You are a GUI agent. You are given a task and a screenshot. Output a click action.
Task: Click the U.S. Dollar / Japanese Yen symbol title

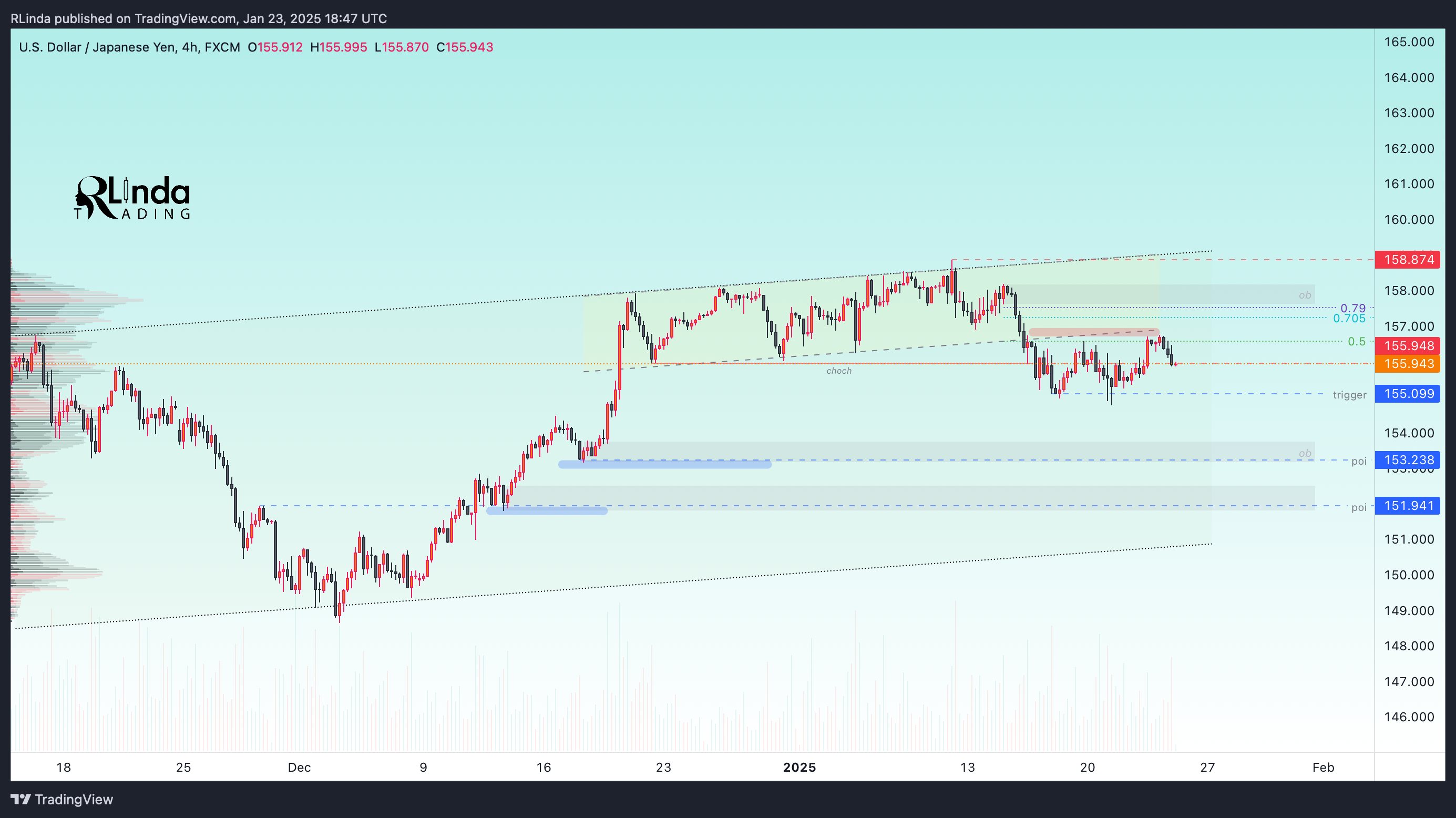coord(129,47)
